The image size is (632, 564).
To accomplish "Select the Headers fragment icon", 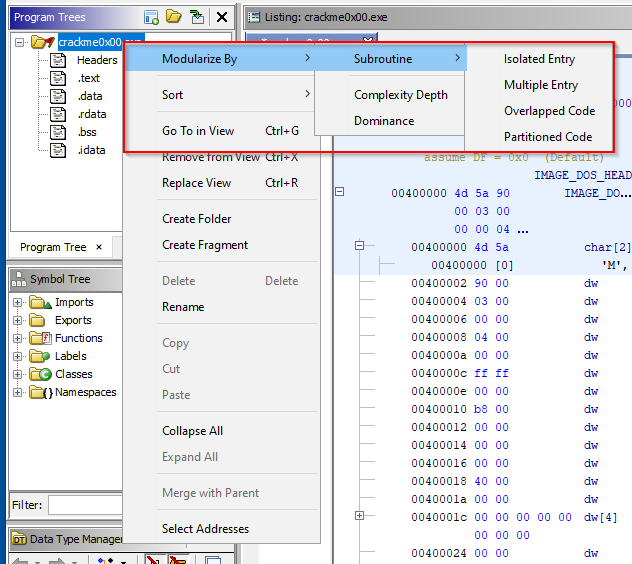I will point(58,60).
